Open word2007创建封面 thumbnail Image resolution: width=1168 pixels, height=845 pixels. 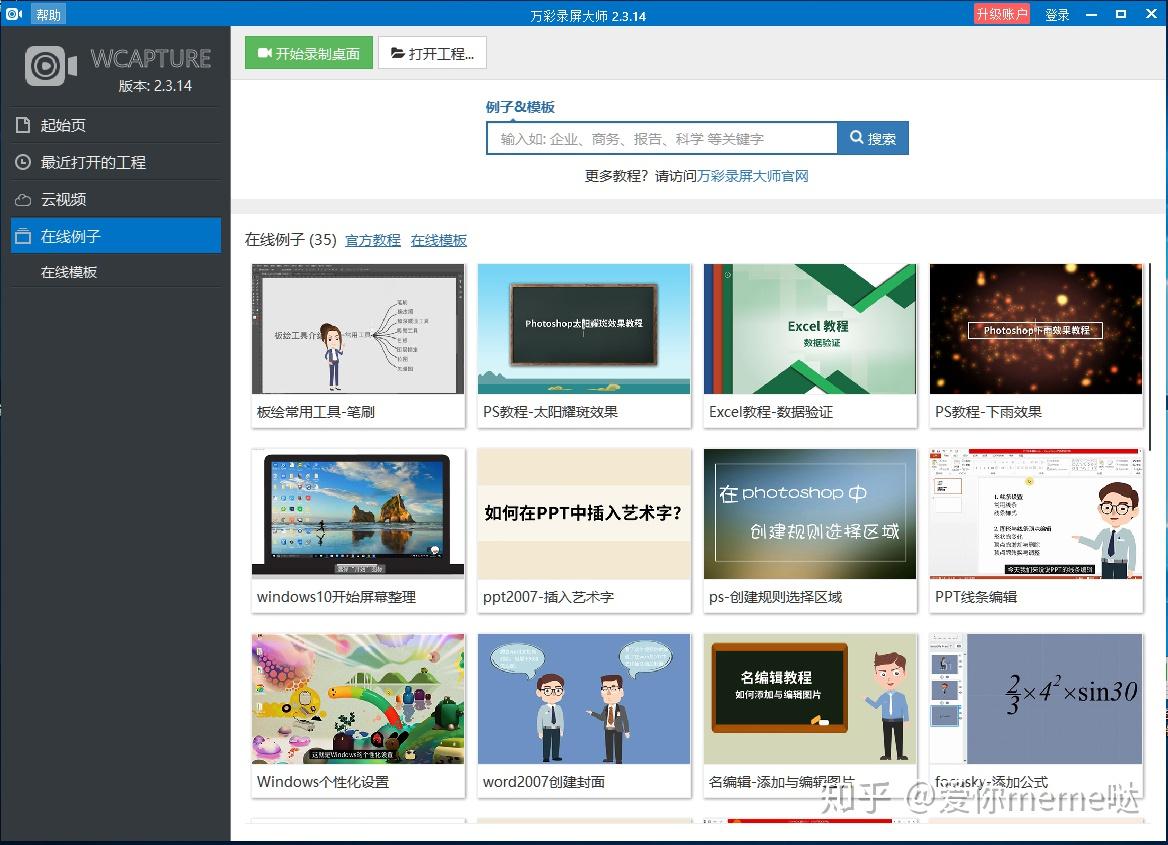[x=584, y=699]
